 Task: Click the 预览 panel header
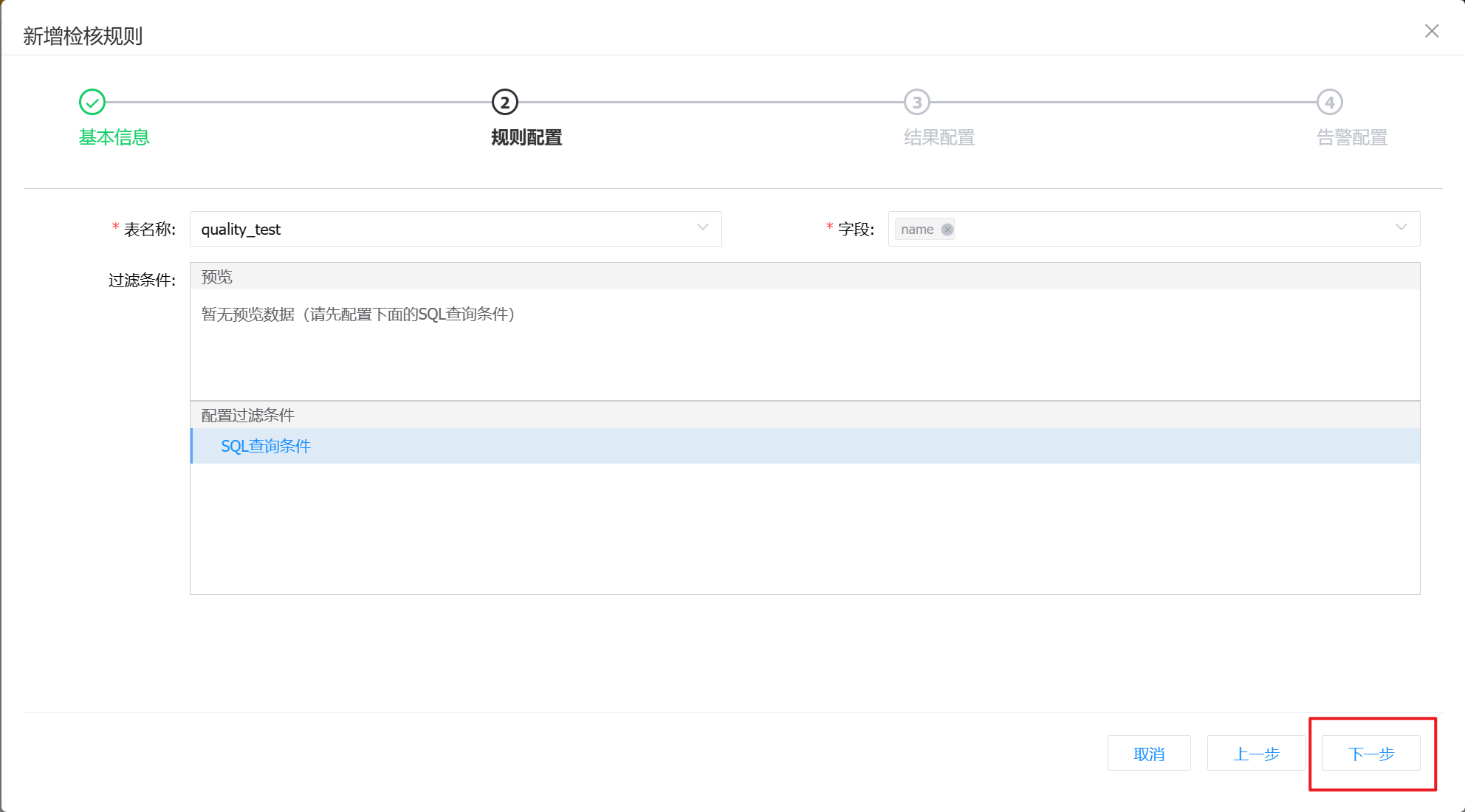click(217, 277)
